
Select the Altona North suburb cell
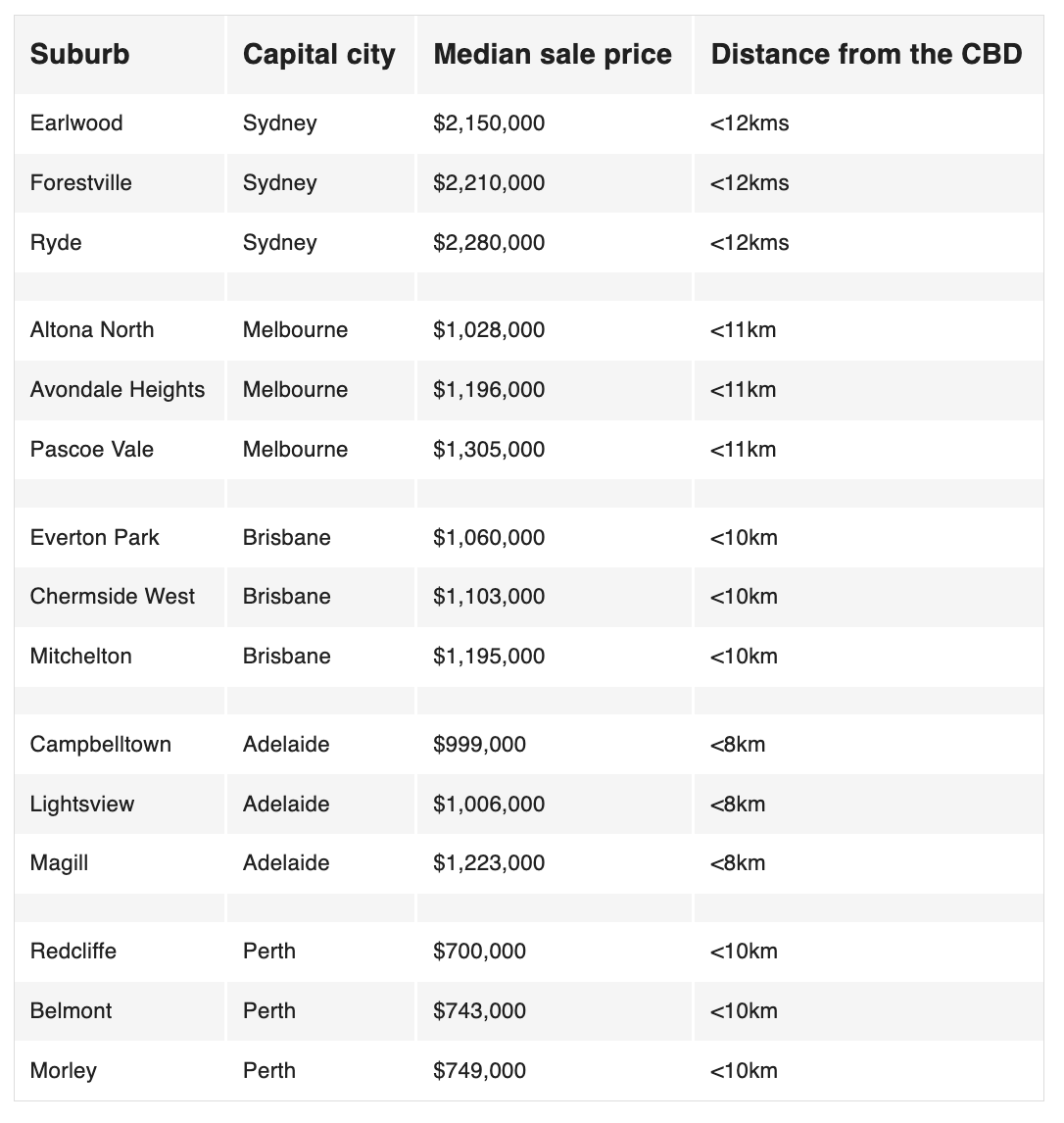pyautogui.click(x=92, y=330)
